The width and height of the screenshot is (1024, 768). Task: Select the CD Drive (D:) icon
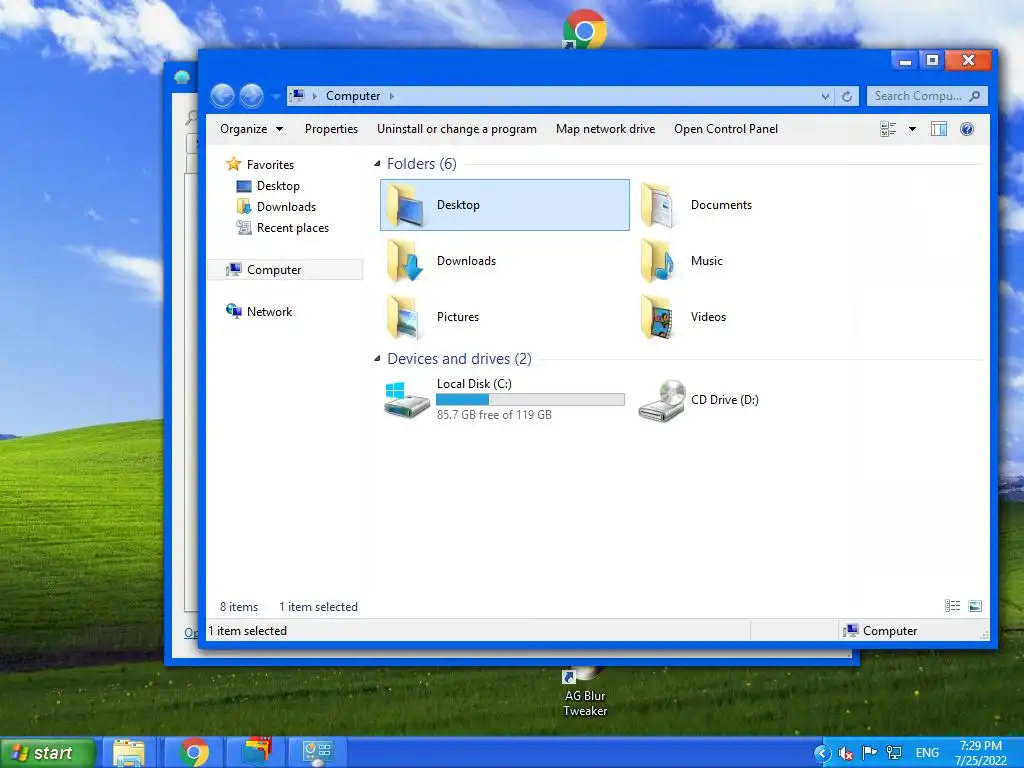(x=661, y=400)
